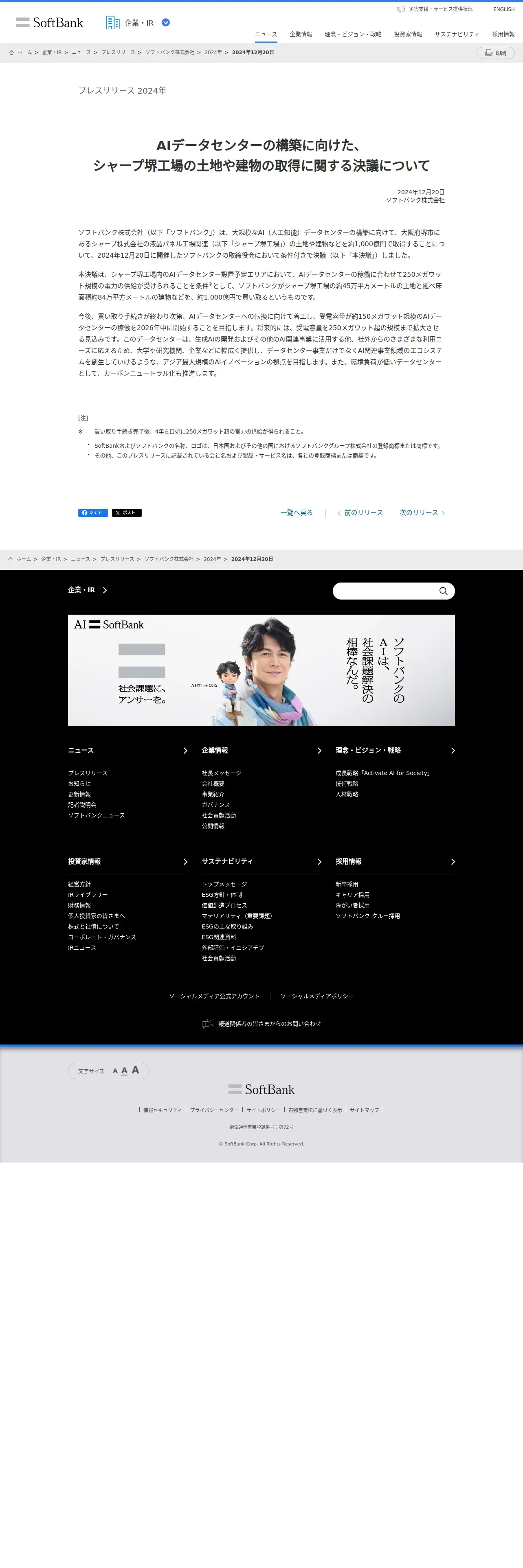The image size is (523, 1568).
Task: Open 採用情報 in the top navigation bar
Action: tap(503, 34)
